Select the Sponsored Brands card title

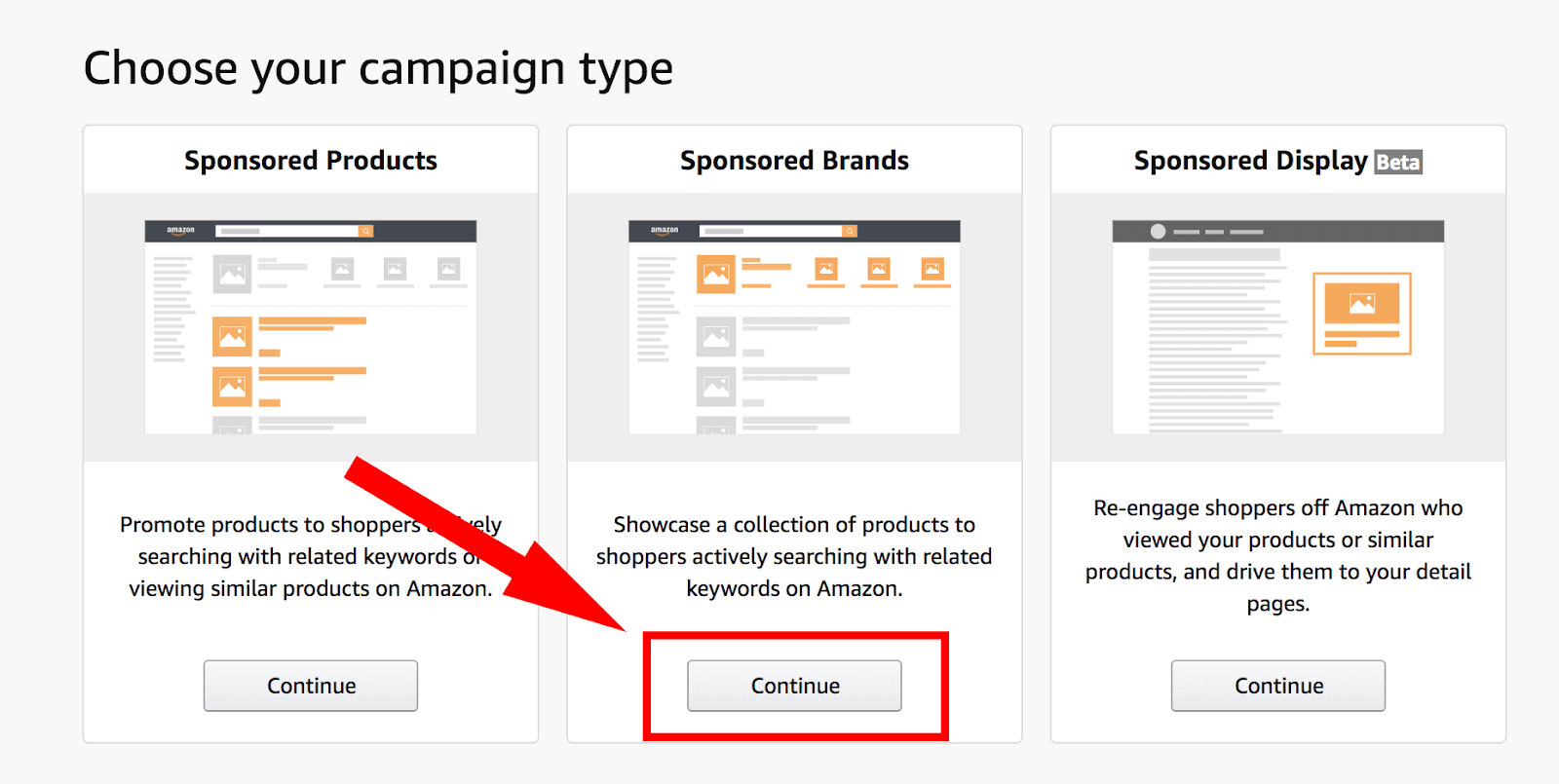coord(794,161)
